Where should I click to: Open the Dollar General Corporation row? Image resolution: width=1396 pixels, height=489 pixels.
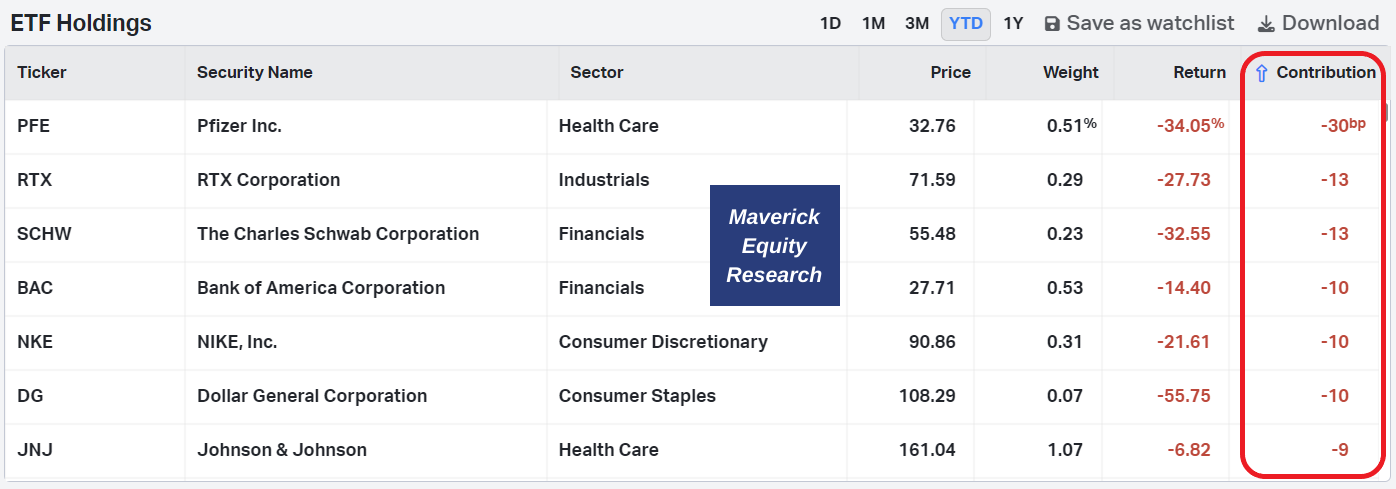coord(697,396)
